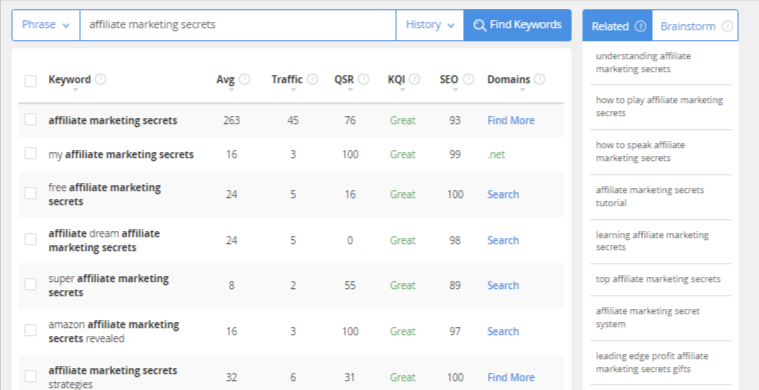
Task: Click the keyword search input field
Action: click(x=238, y=25)
